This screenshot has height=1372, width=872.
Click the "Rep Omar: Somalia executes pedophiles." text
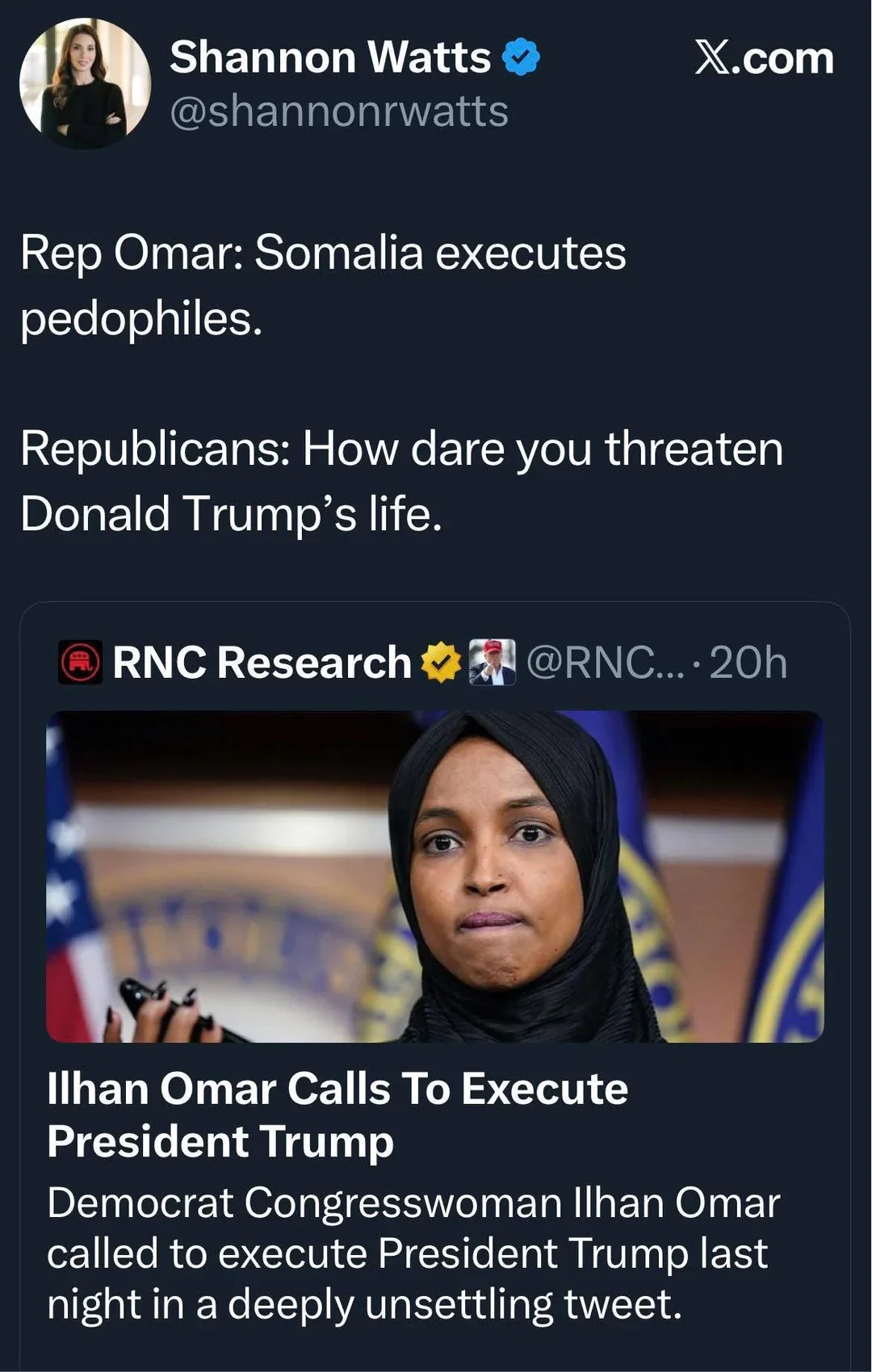click(323, 285)
